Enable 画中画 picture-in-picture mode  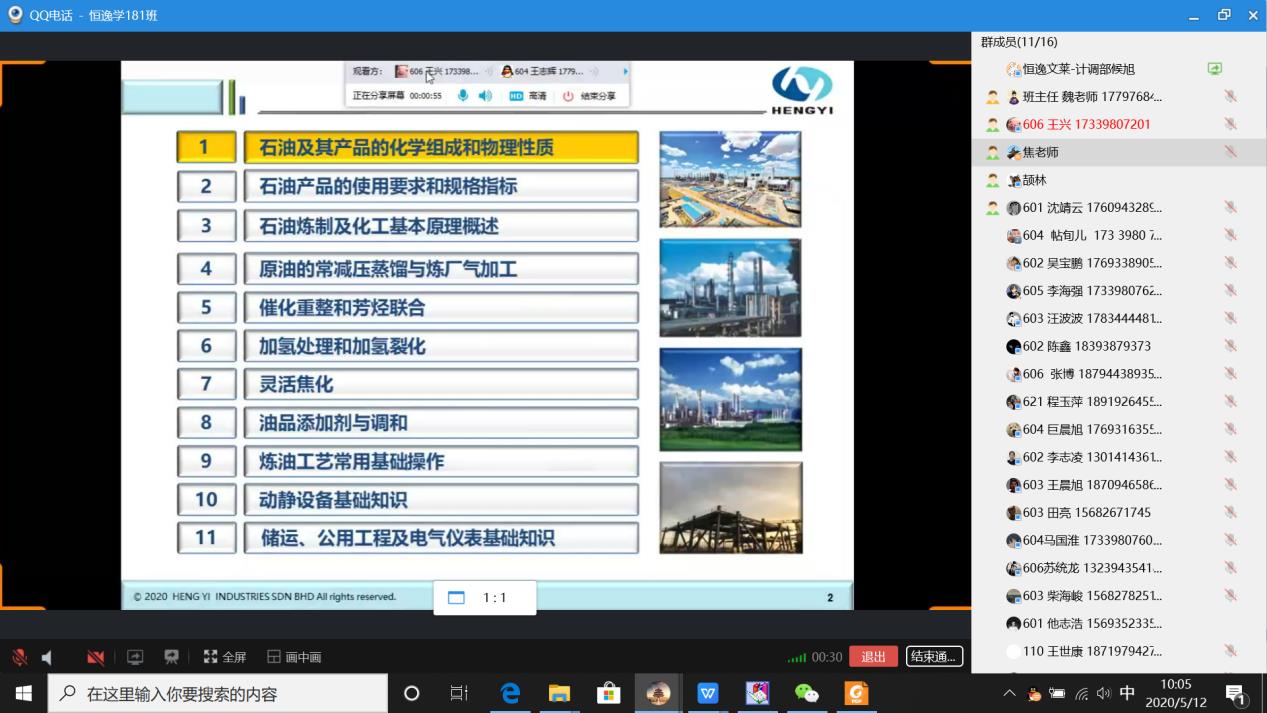tap(294, 657)
